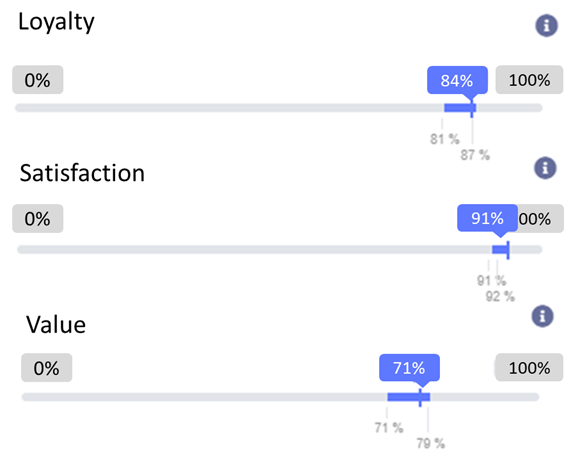The image size is (571, 460).
Task: Click the 71% Value score bubble
Action: (x=409, y=368)
